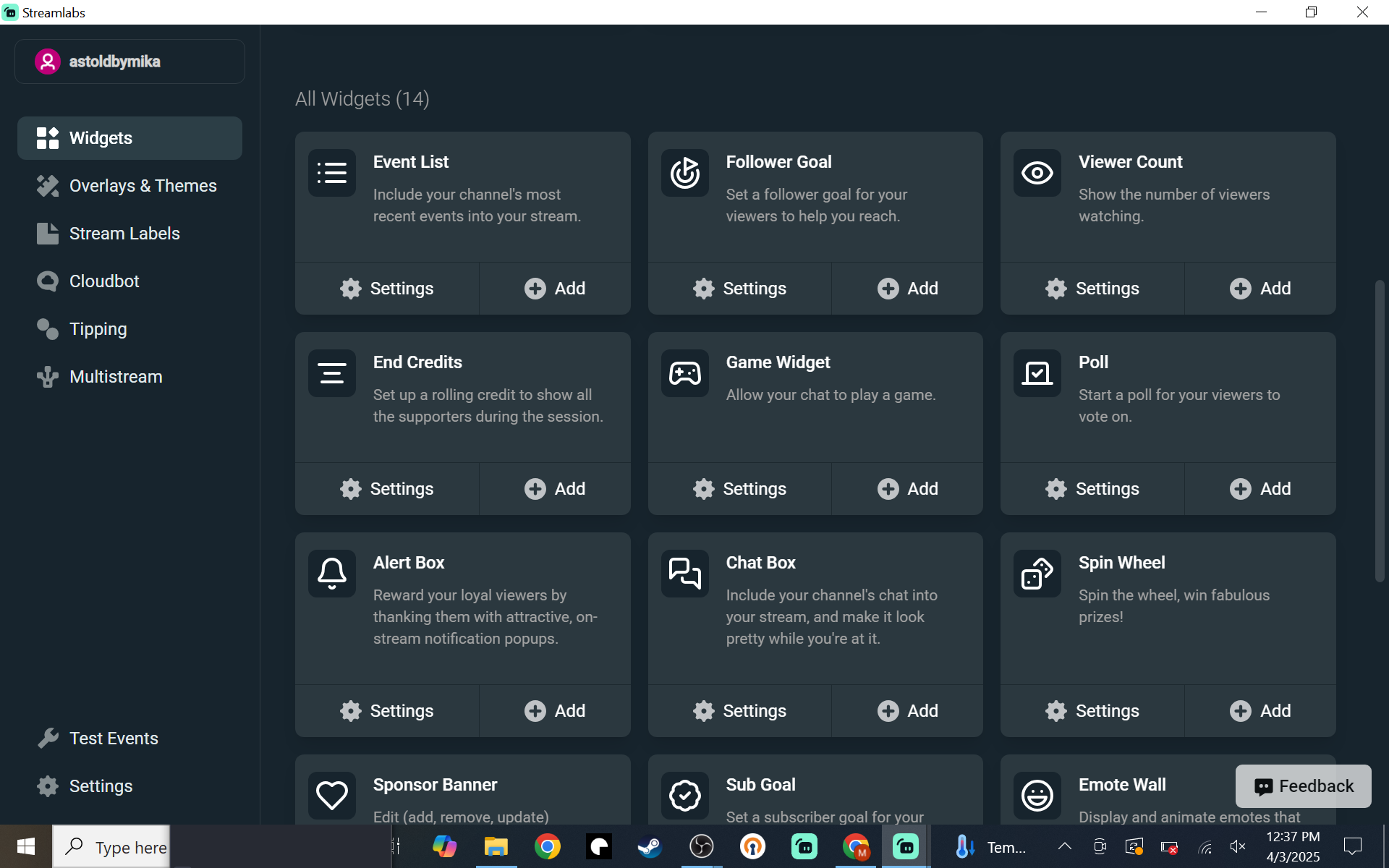Click the Spin Wheel widget icon
The width and height of the screenshot is (1389, 868).
coord(1037,573)
